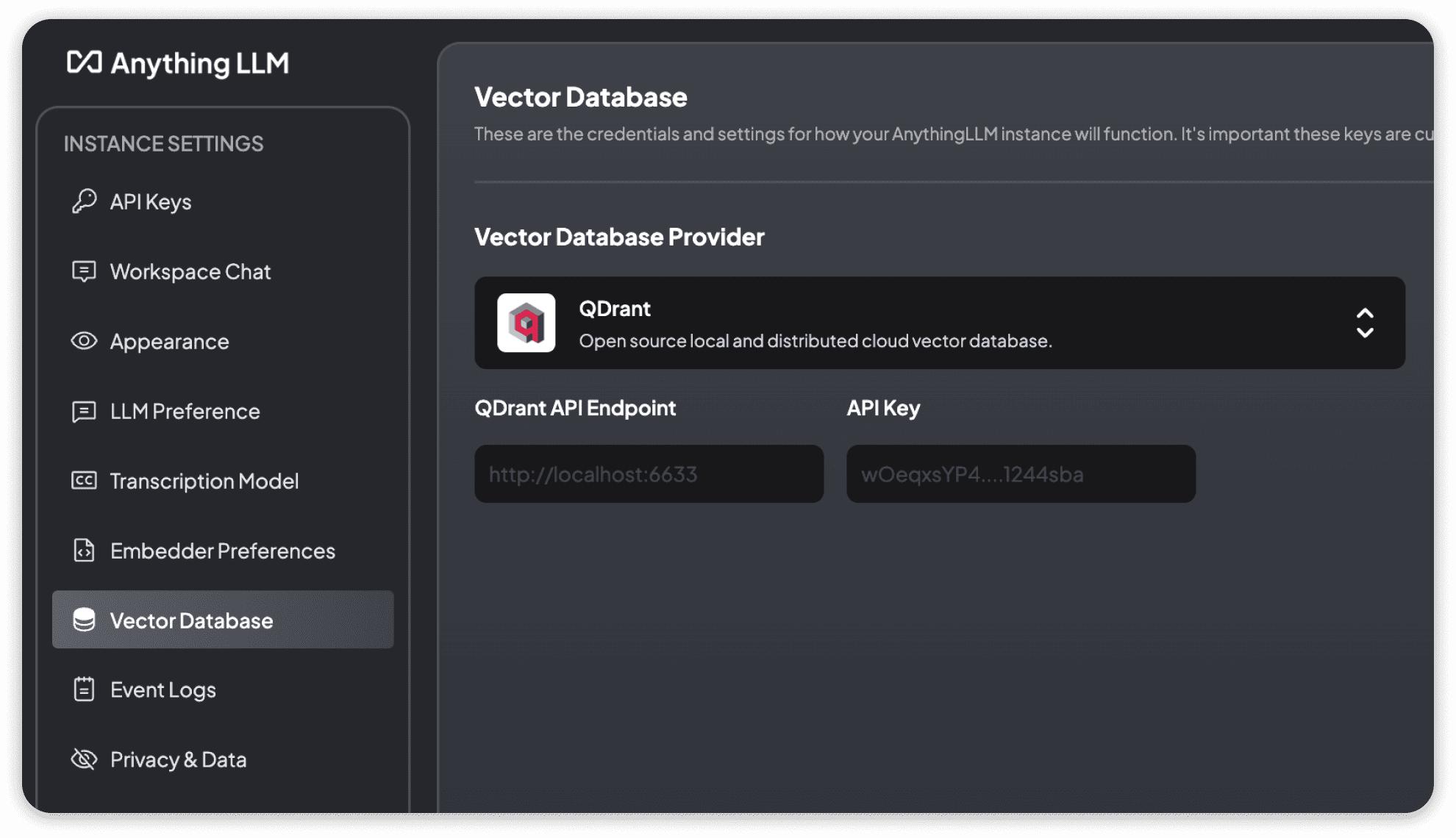Viewport: 1456px width, 838px height.
Task: Open the Event Logs menu item
Action: point(163,690)
